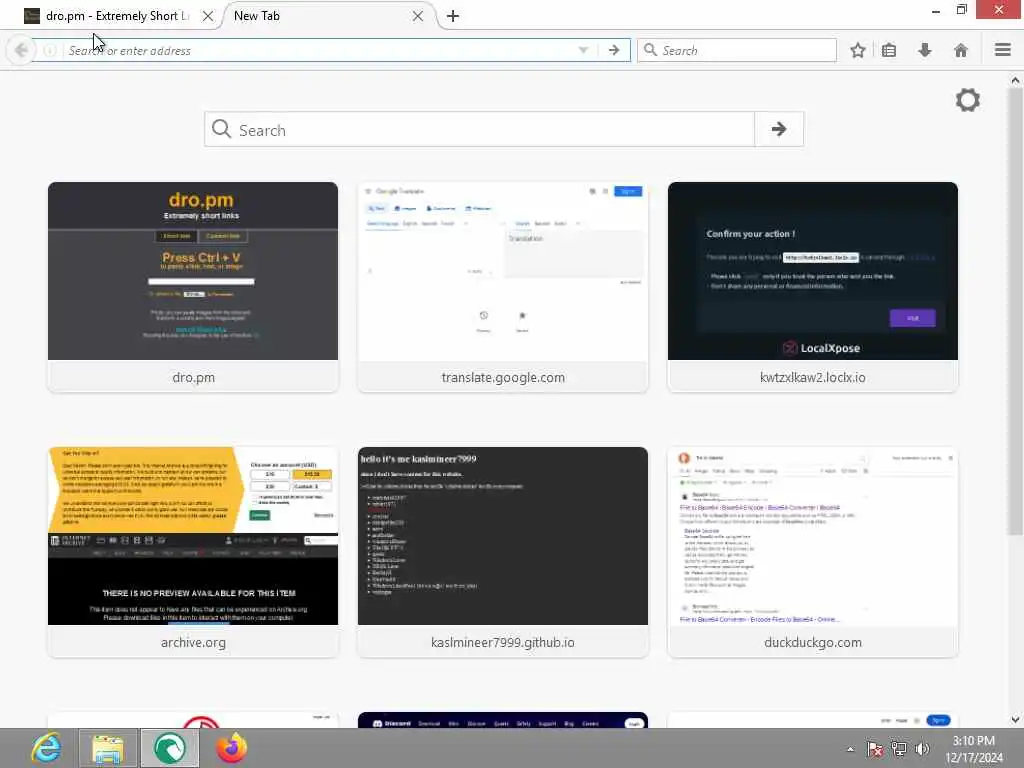Open the network tray icon
The height and width of the screenshot is (768, 1024).
tap(899, 749)
